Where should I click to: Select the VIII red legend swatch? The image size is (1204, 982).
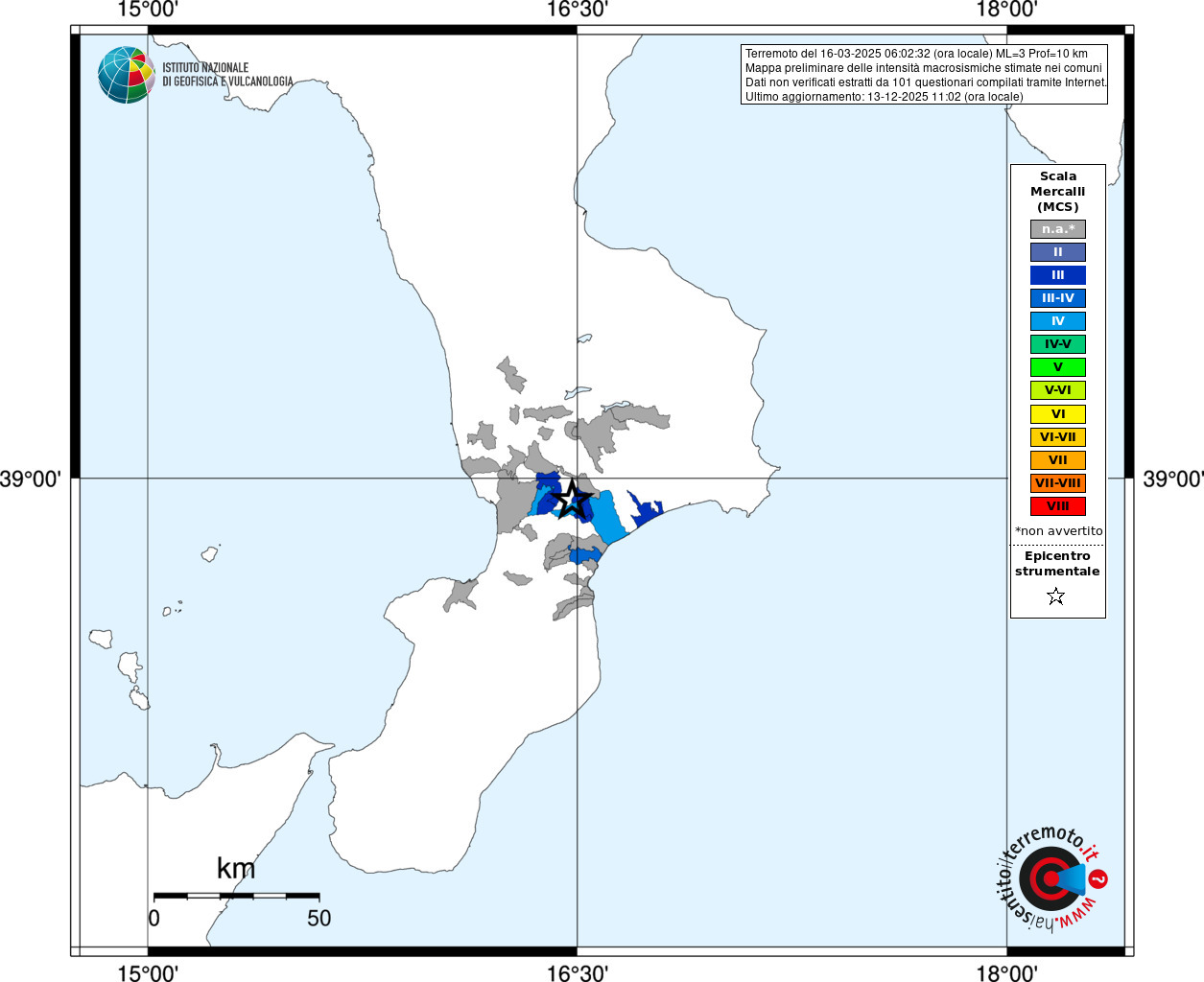1058,506
